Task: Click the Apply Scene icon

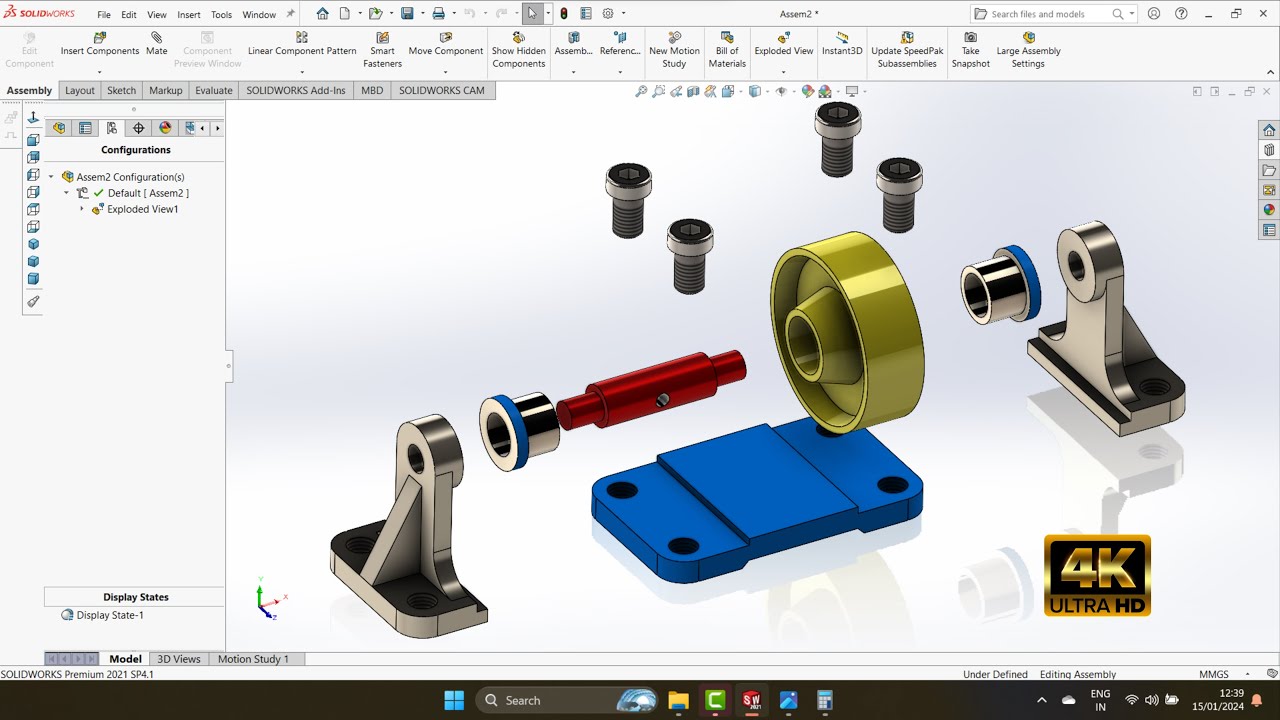Action: 825,91
